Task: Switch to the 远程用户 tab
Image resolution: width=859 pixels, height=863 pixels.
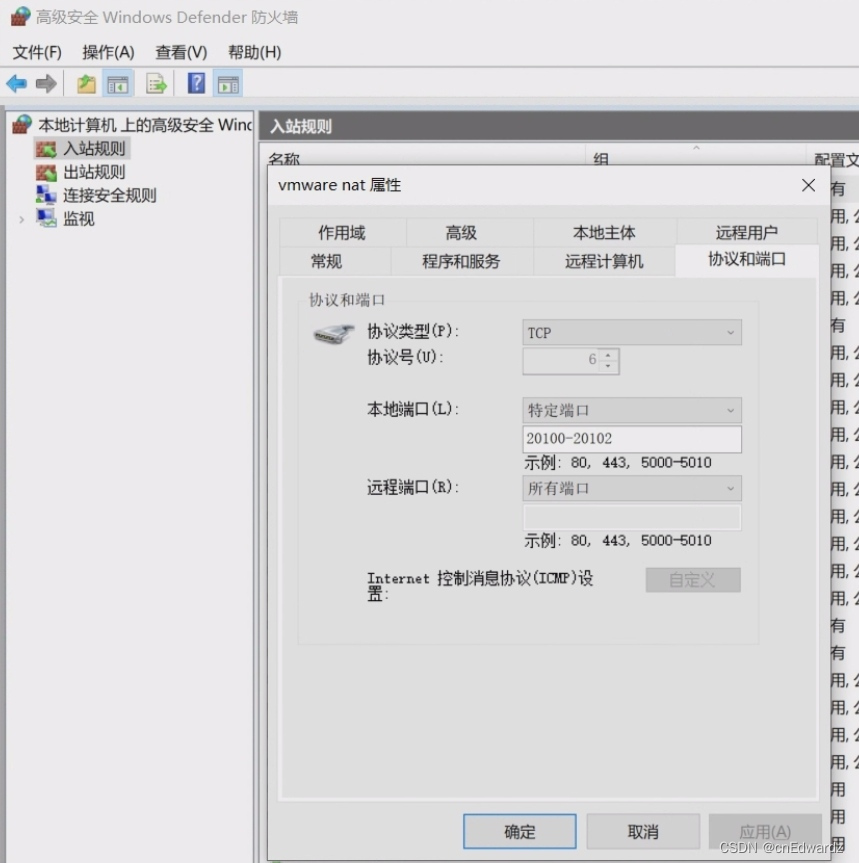Action: pos(747,232)
